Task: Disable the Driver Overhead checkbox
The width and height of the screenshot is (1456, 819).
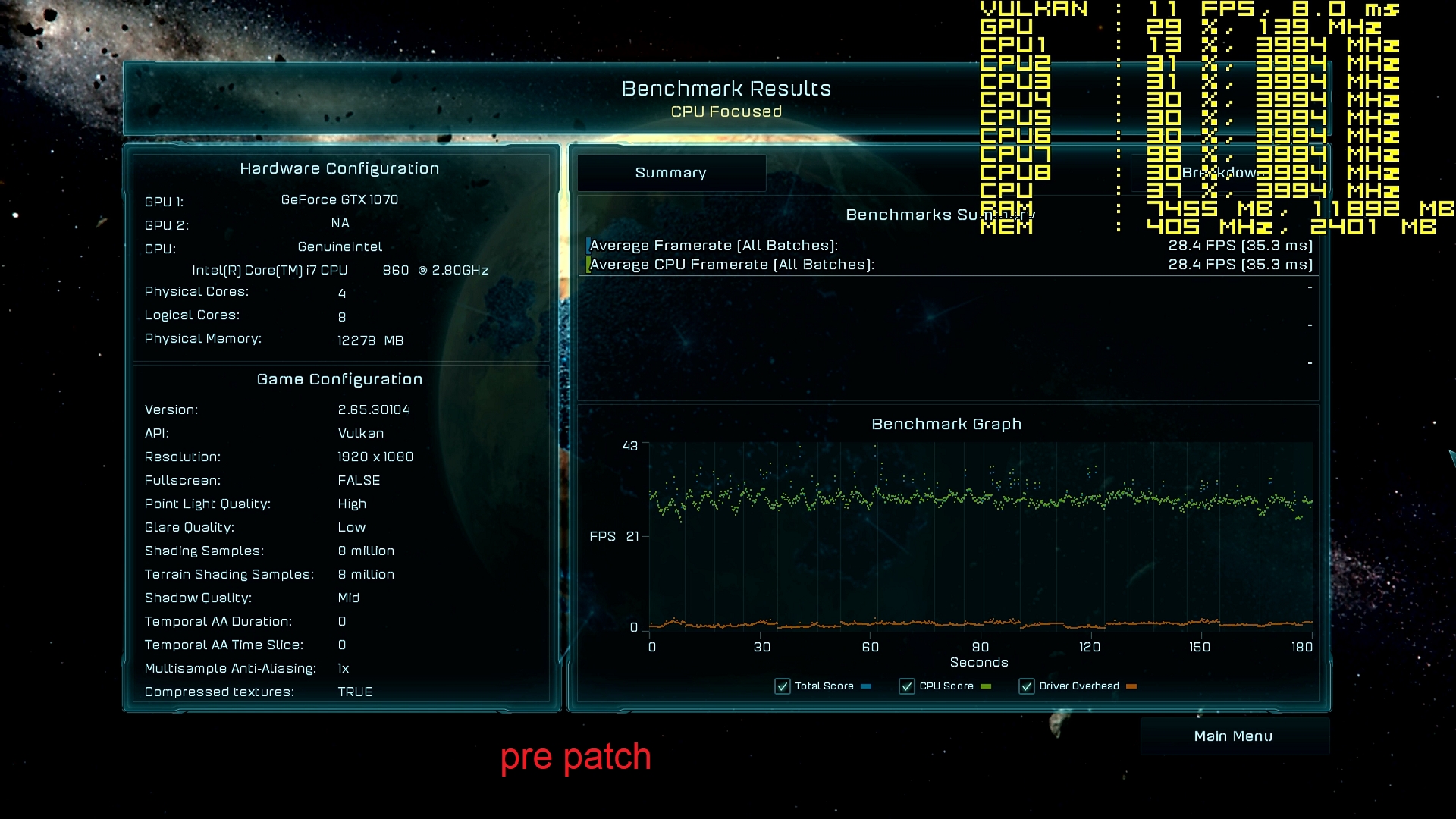Action: (x=1027, y=686)
